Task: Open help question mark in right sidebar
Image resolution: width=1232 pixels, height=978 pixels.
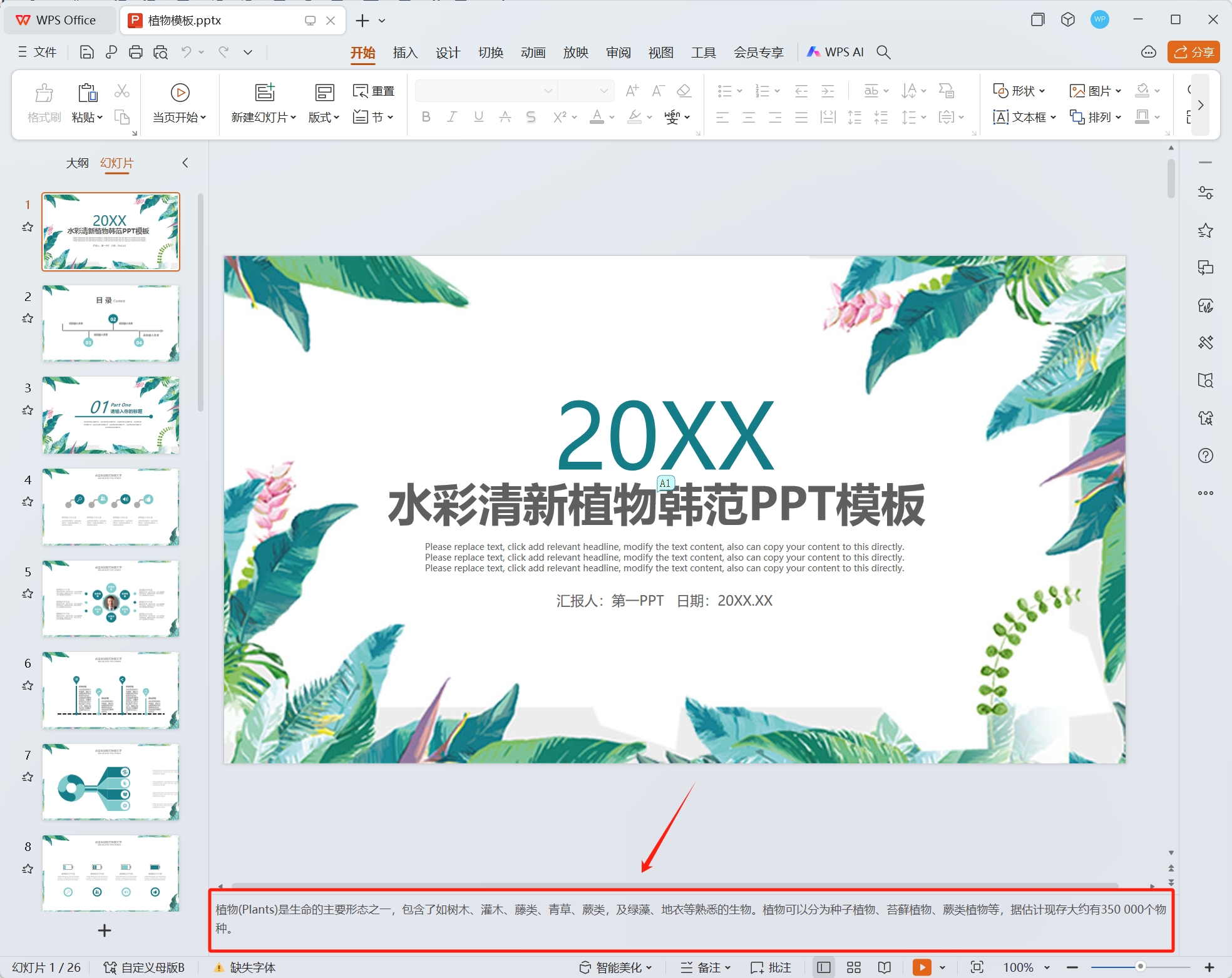Action: point(1205,456)
